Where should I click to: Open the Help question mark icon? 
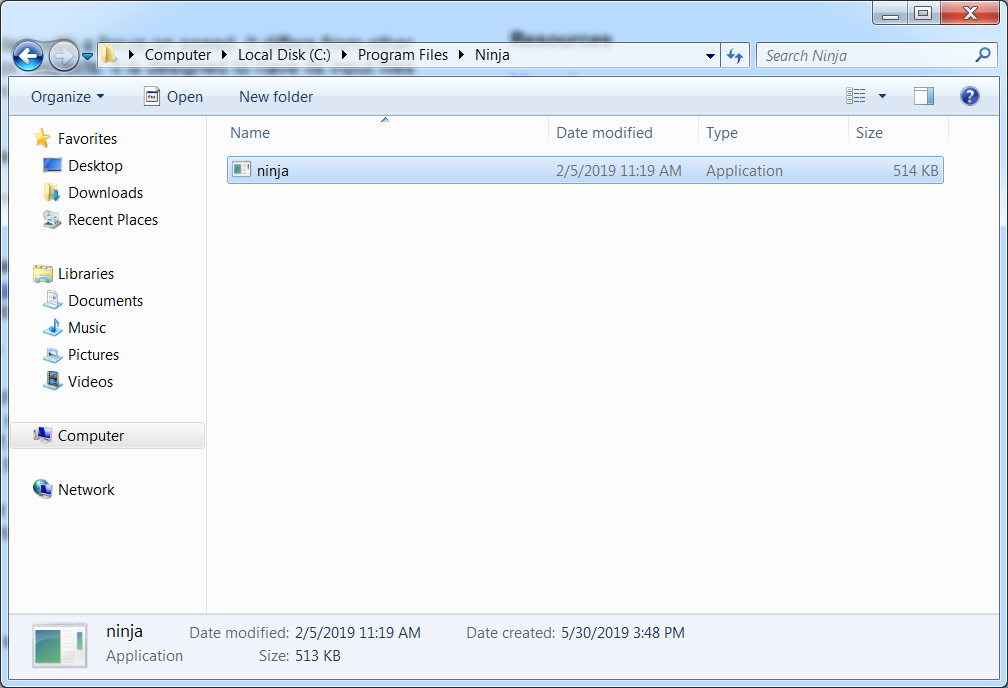tap(969, 96)
